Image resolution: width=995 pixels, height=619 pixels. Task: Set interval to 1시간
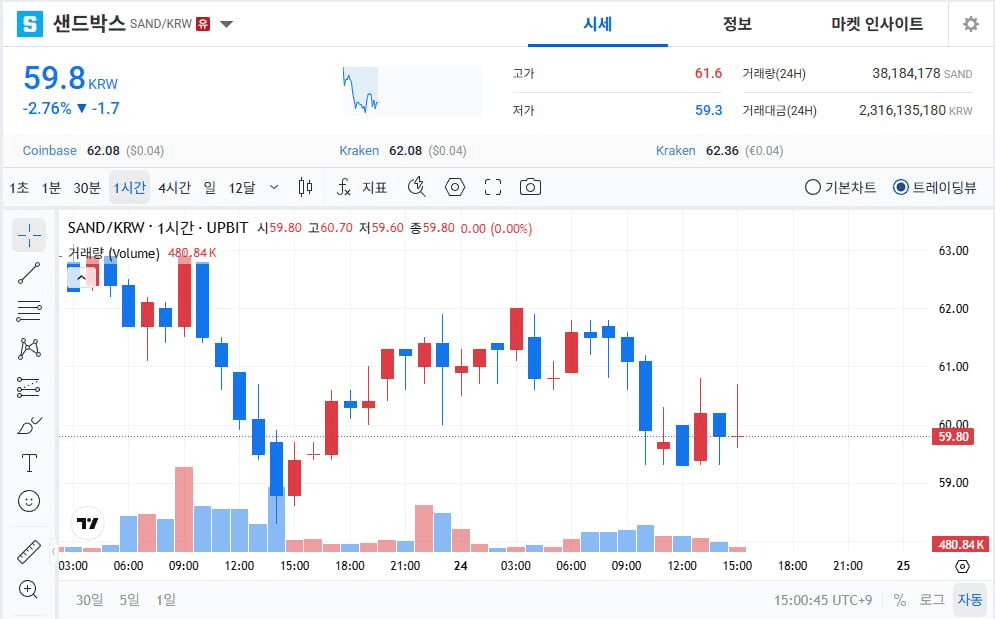129,187
